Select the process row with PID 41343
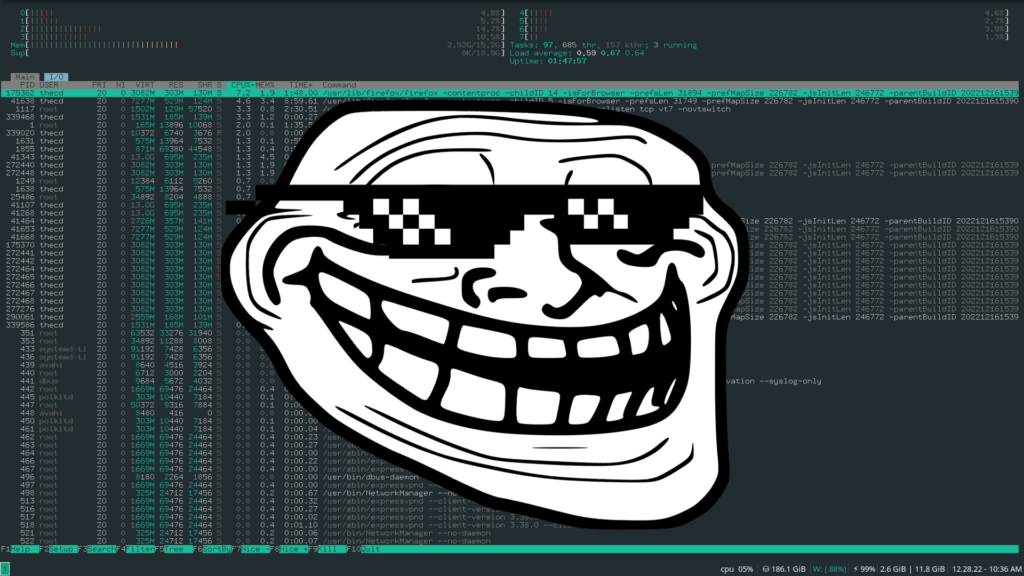This screenshot has width=1024, height=576. coord(509,157)
